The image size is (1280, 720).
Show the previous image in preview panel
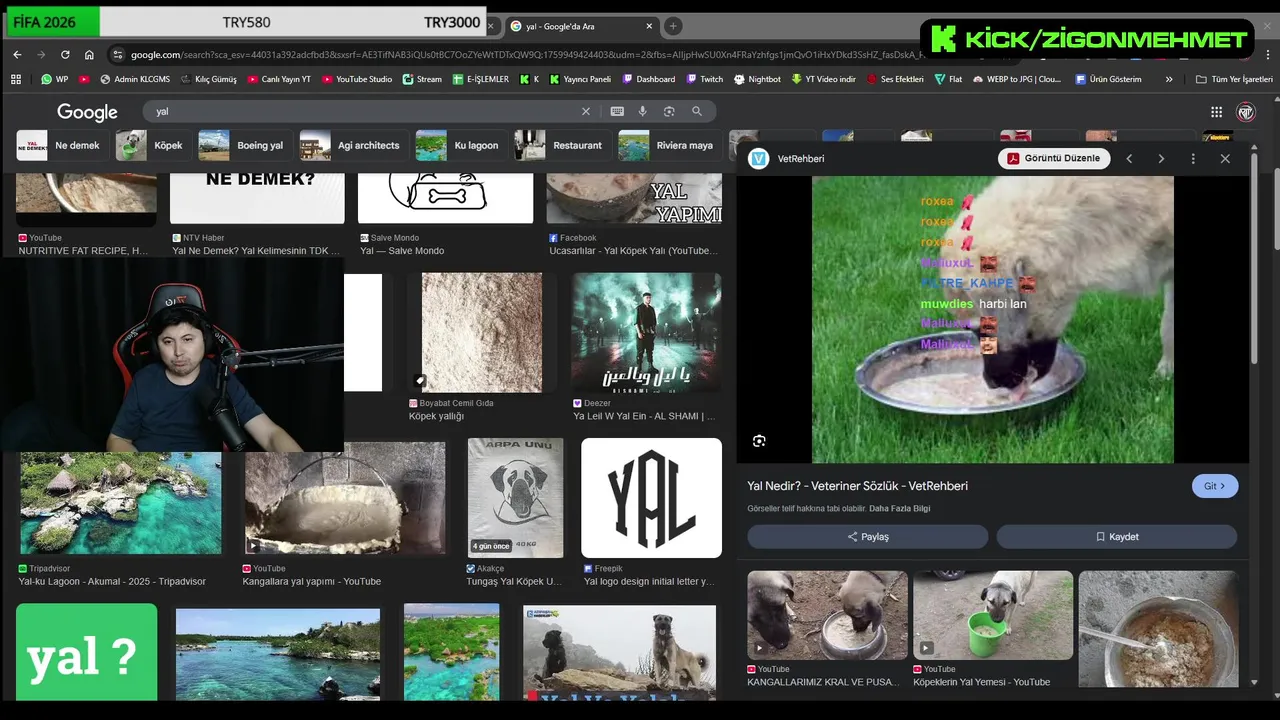pos(1129,159)
